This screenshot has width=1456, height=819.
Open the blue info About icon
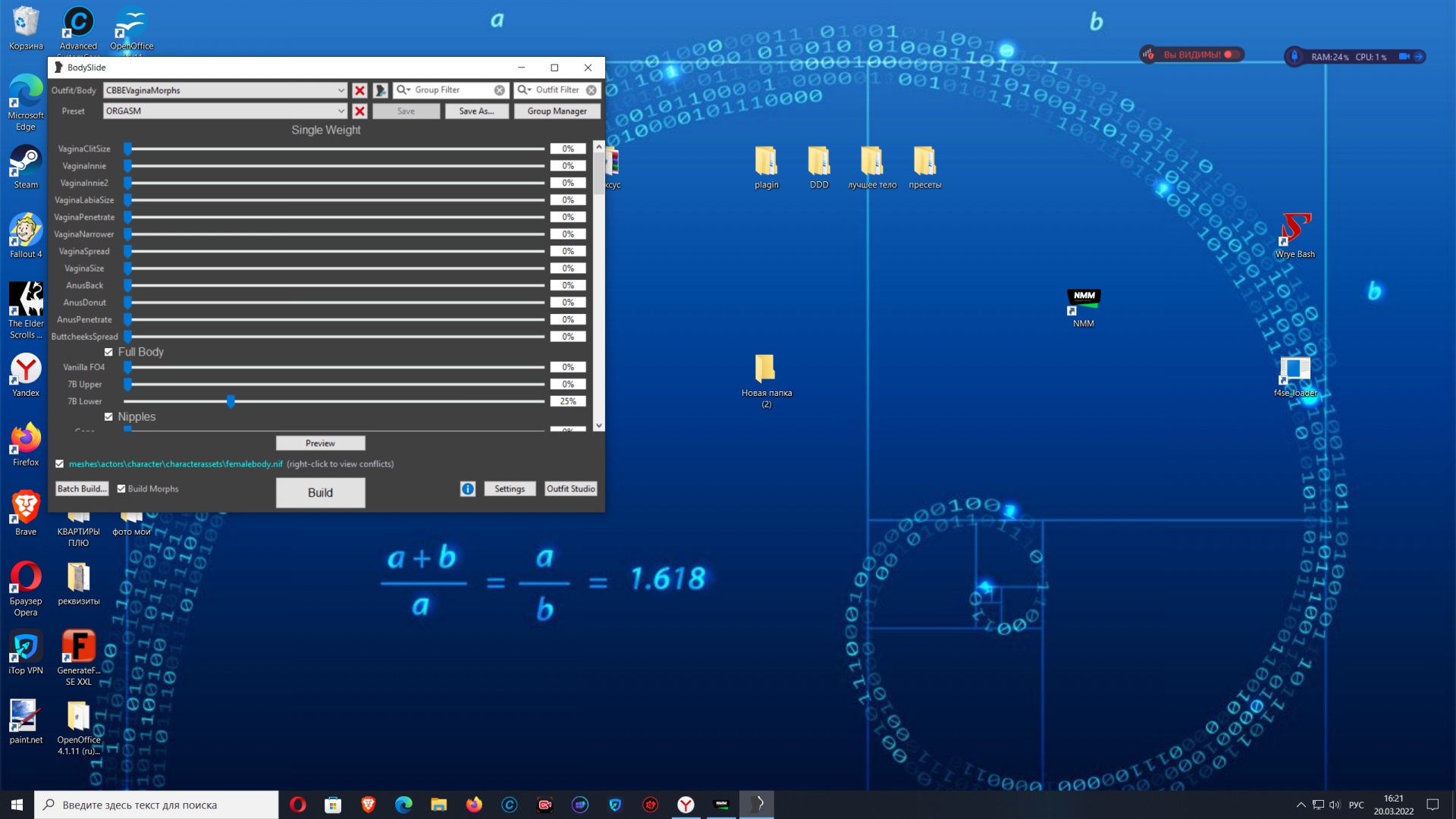click(468, 489)
